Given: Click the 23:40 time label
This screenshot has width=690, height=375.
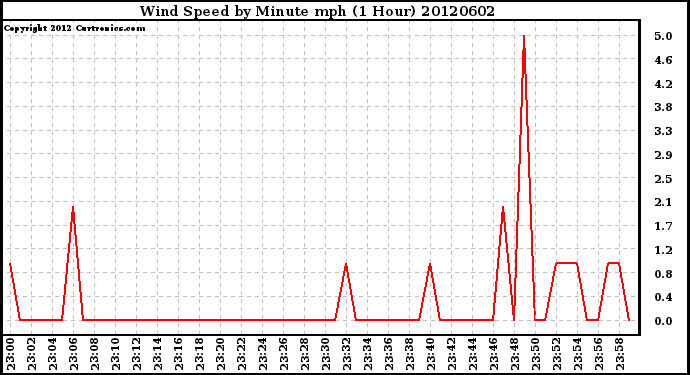Looking at the screenshot, I should pyautogui.click(x=431, y=354).
